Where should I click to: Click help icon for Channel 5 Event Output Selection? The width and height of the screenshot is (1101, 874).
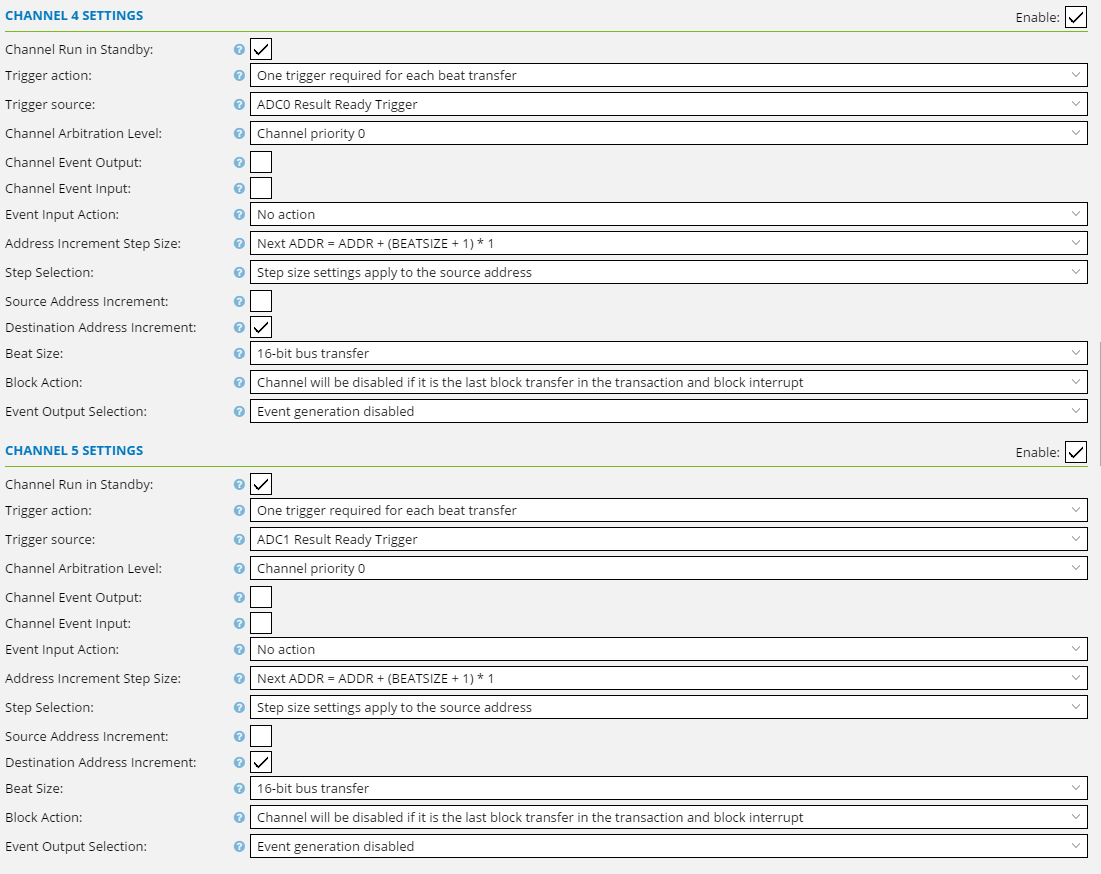coord(239,846)
